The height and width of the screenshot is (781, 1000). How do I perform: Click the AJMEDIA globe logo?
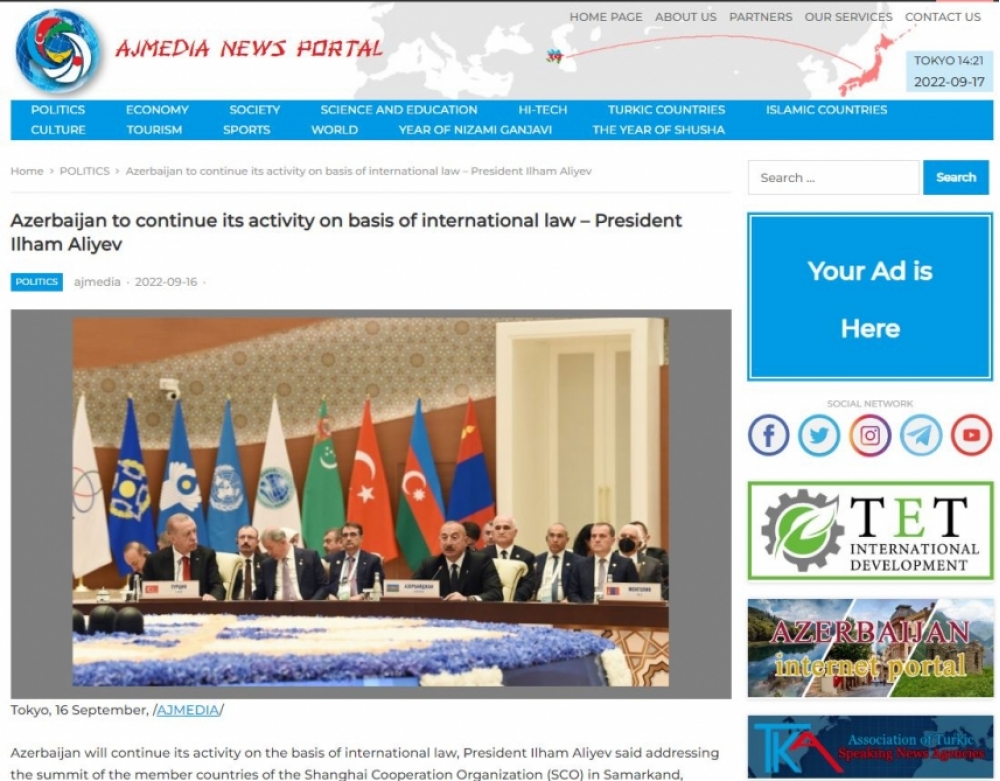pyautogui.click(x=58, y=51)
